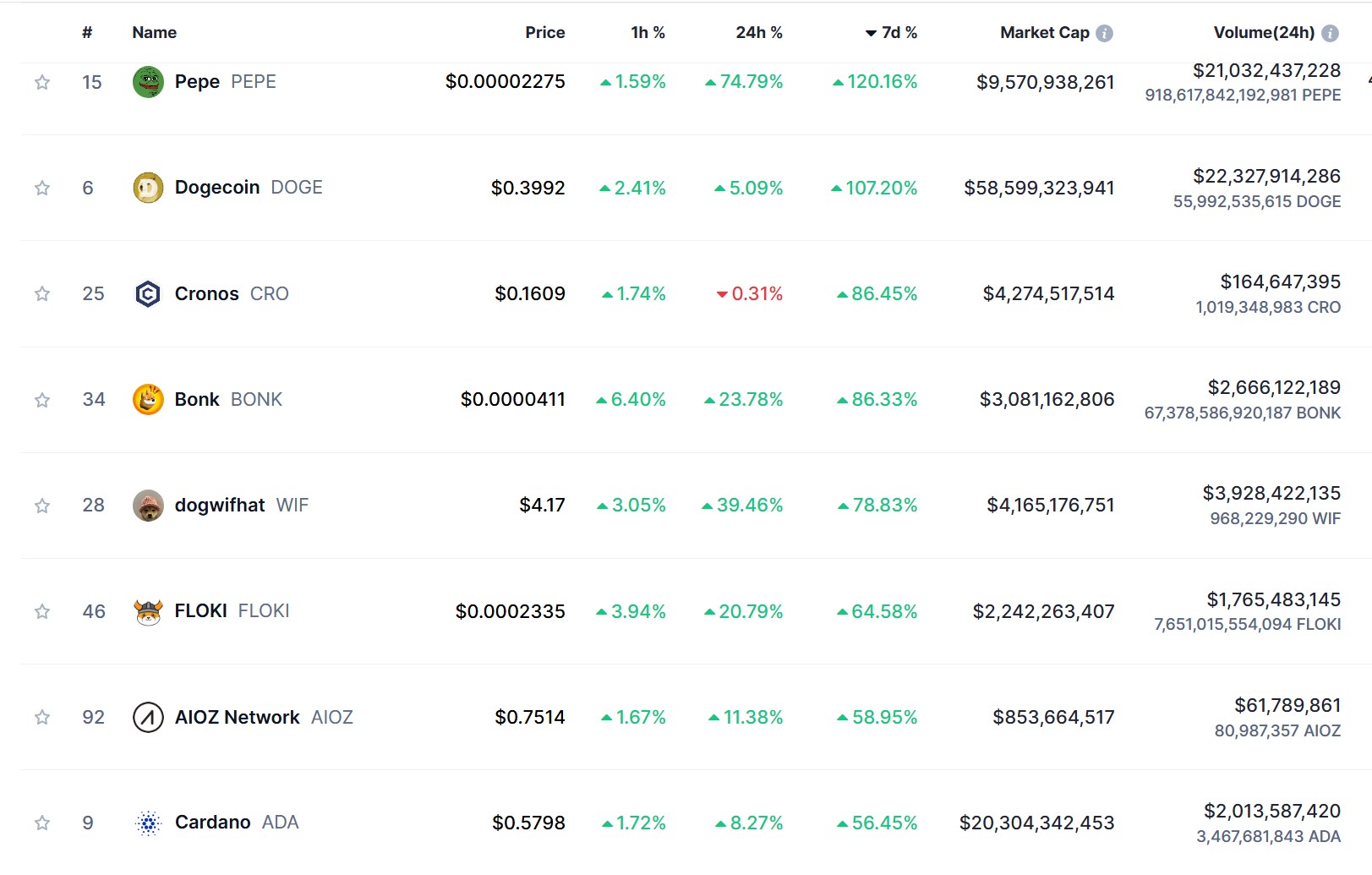This screenshot has width=1372, height=875.
Task: Toggle the Dogecoin watchlist star
Action: click(42, 188)
